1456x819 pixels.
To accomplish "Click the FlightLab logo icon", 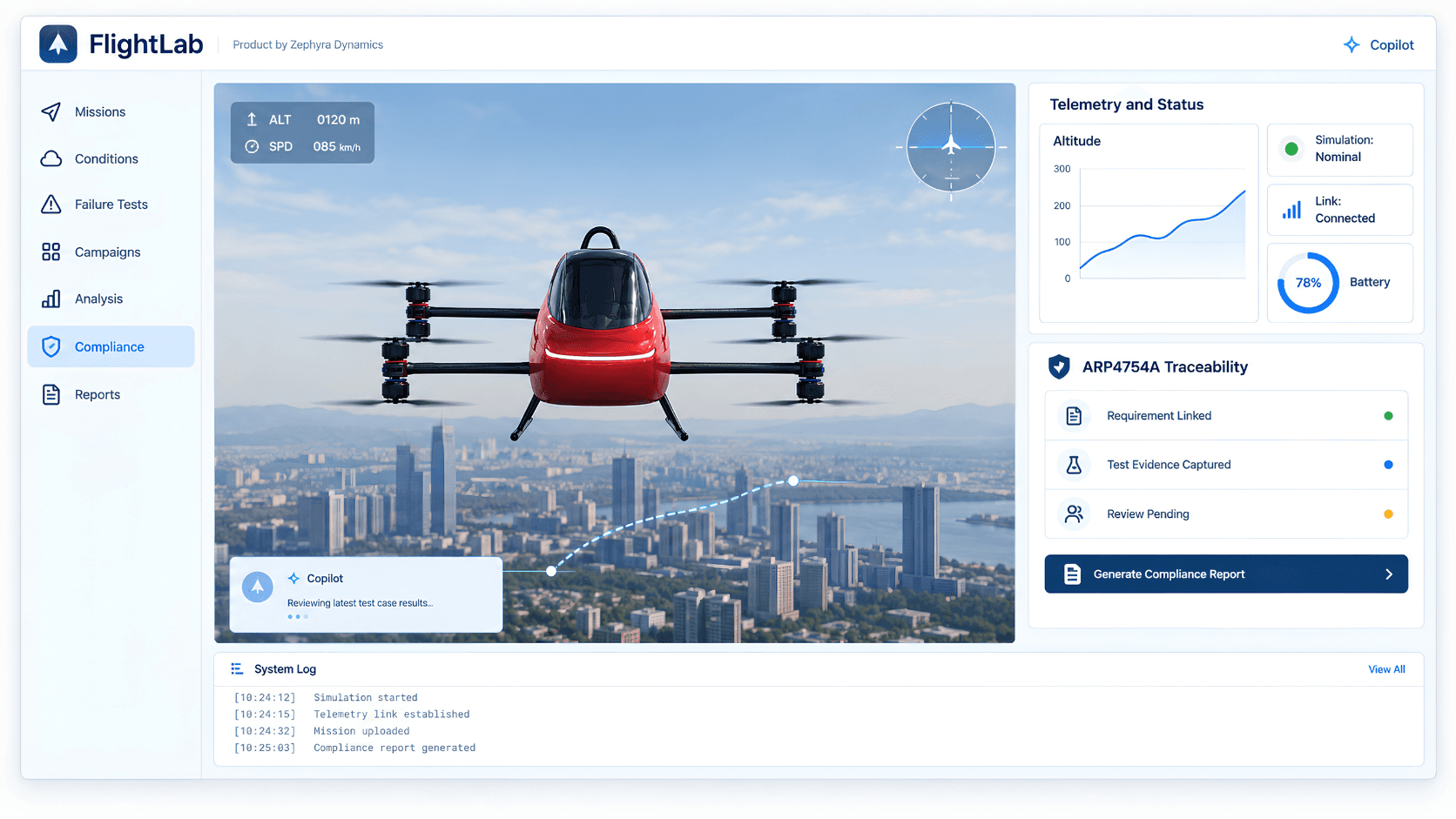I will [58, 44].
